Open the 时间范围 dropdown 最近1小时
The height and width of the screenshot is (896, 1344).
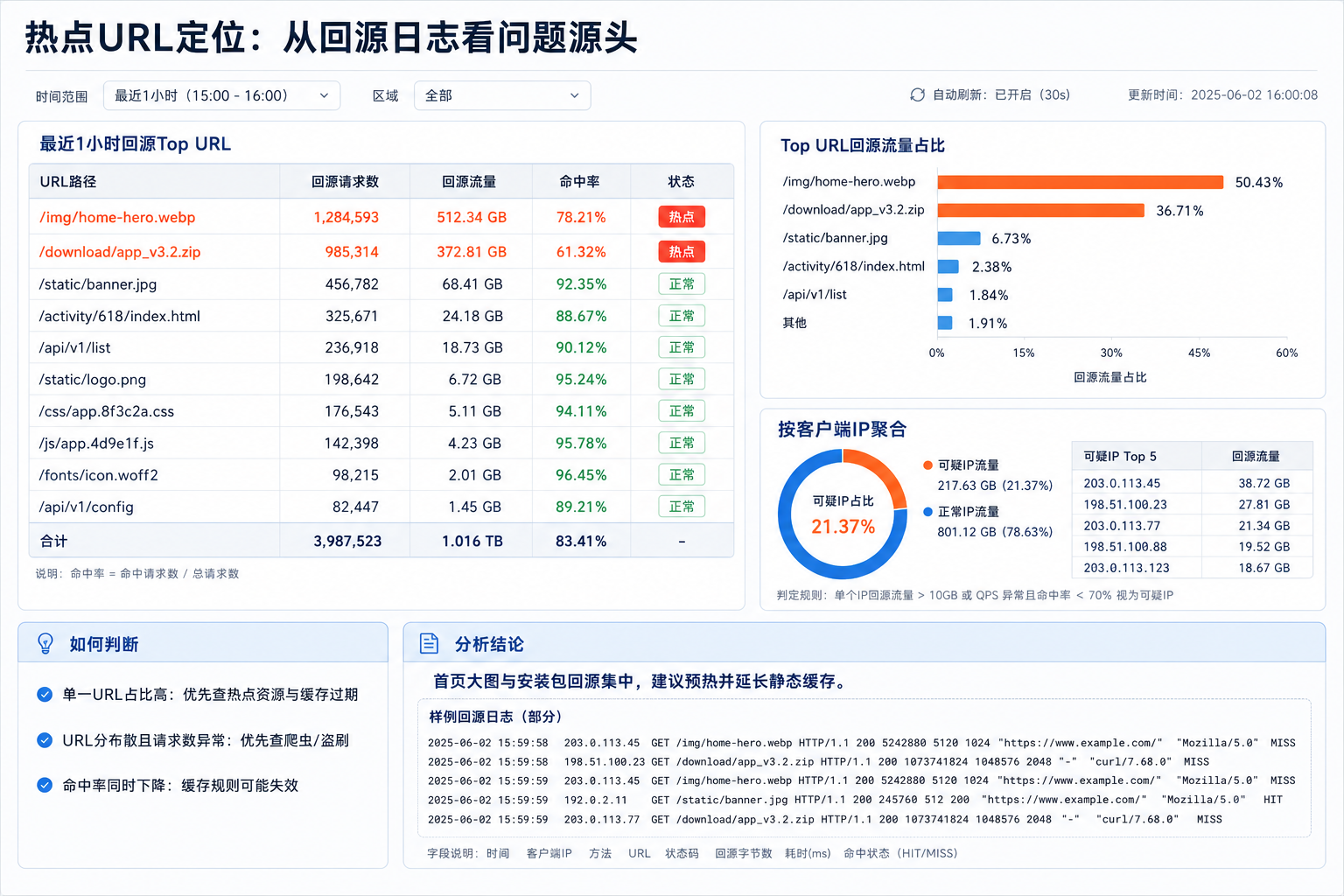[x=221, y=95]
